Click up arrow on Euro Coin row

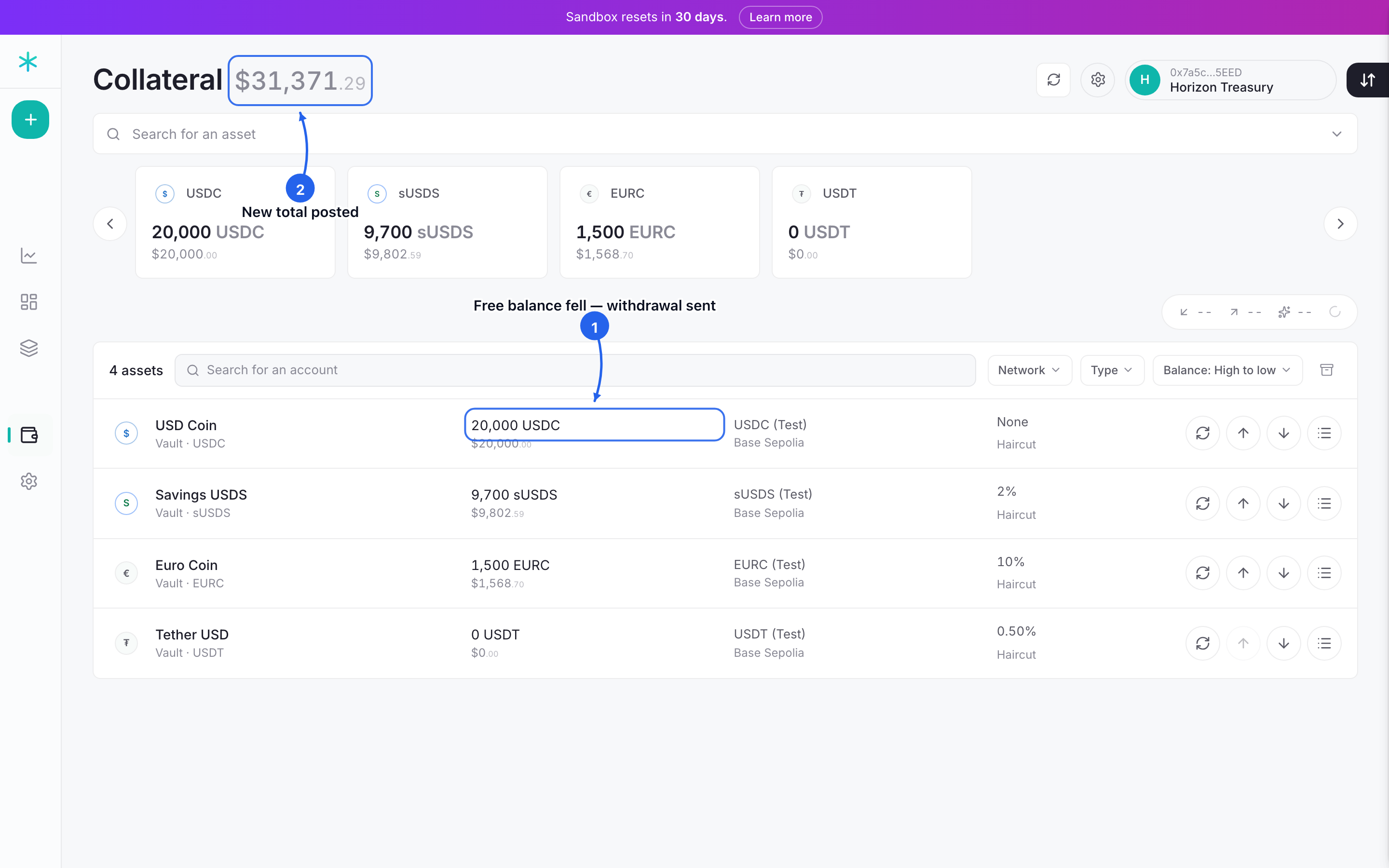point(1243,573)
